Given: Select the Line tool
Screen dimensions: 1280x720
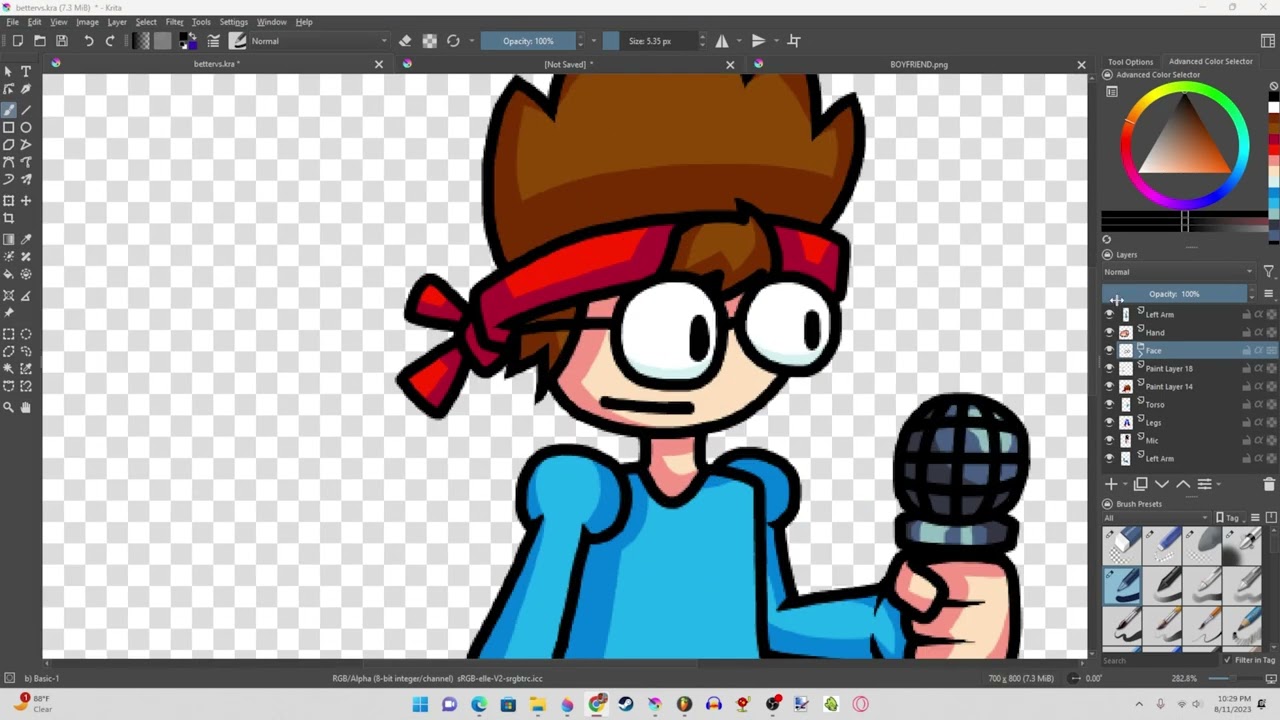Looking at the screenshot, I should tap(26, 110).
